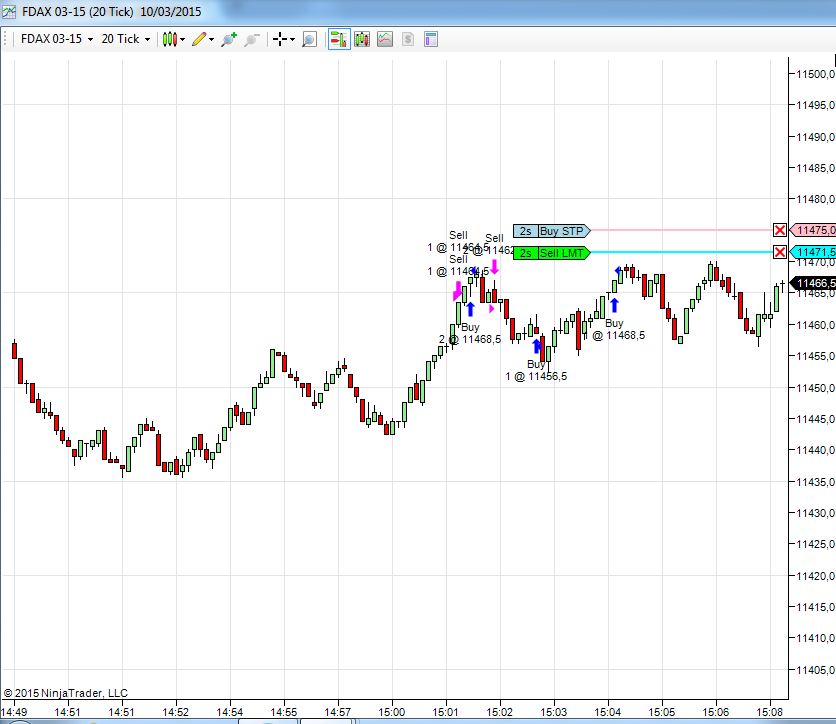Select the crosshair cursor tool
Image resolution: width=836 pixels, height=724 pixels.
point(279,39)
